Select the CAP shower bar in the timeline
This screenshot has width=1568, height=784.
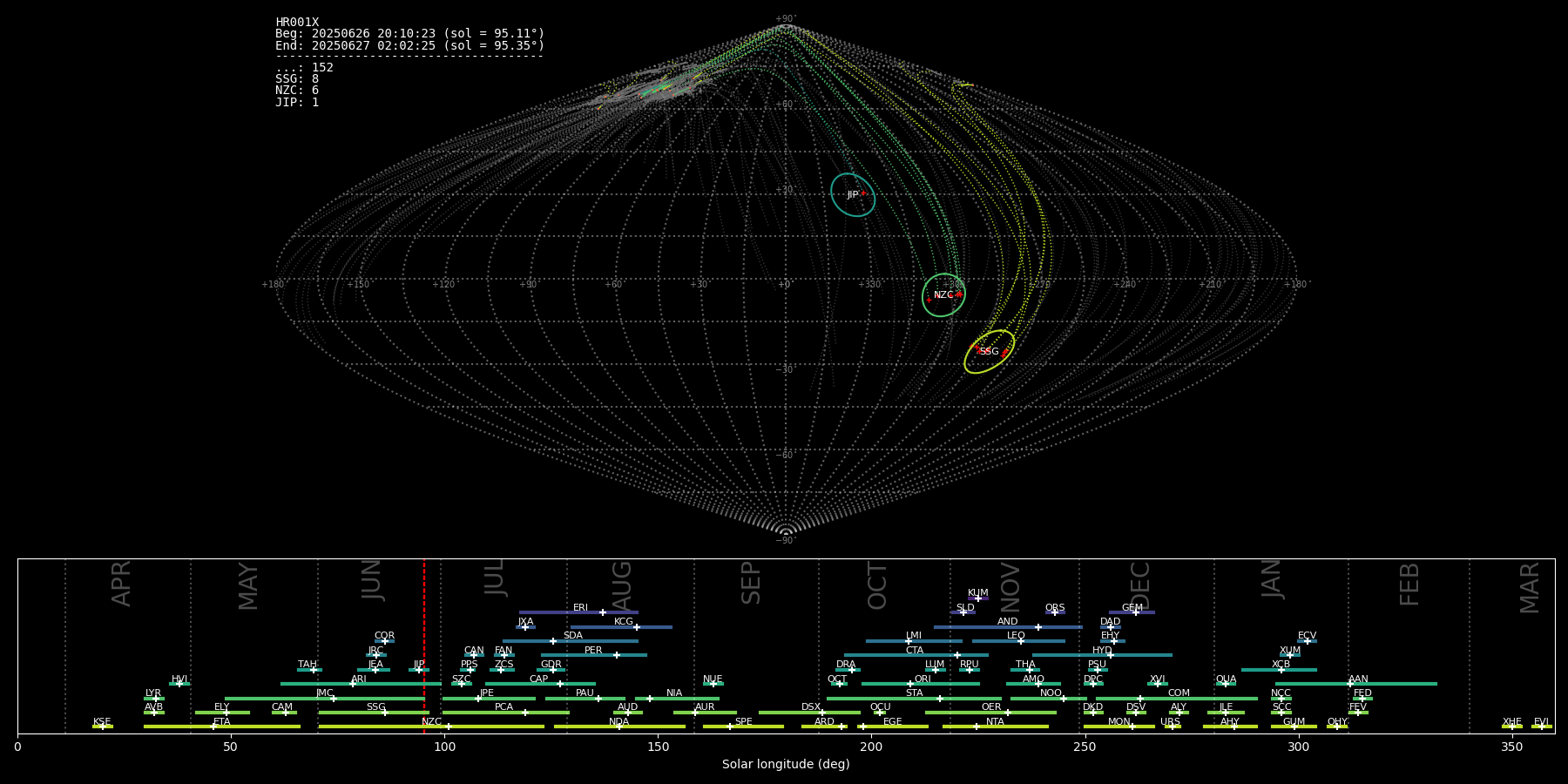(540, 684)
